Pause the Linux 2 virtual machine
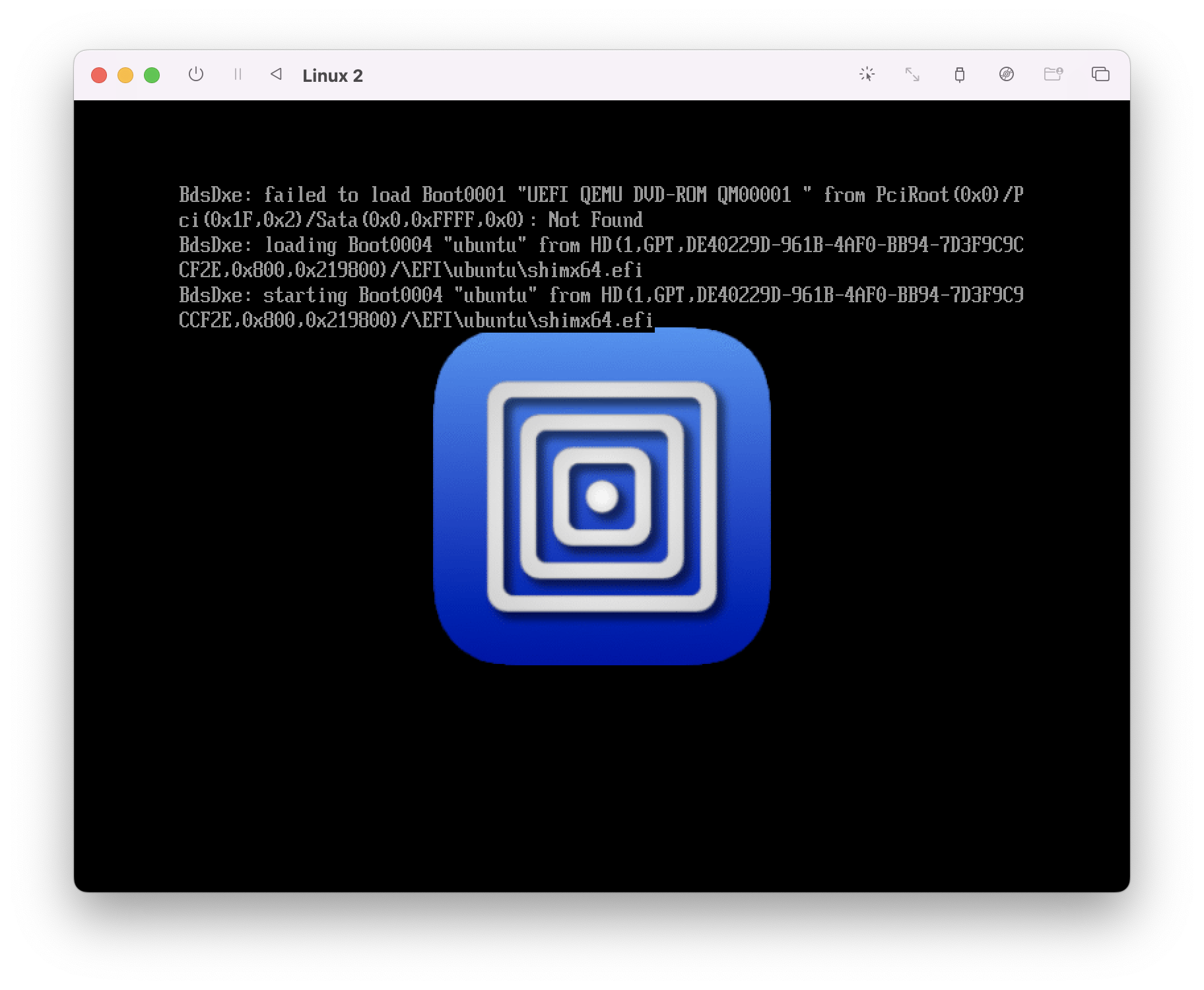Screen dimensions: 1204x990 pos(238,74)
